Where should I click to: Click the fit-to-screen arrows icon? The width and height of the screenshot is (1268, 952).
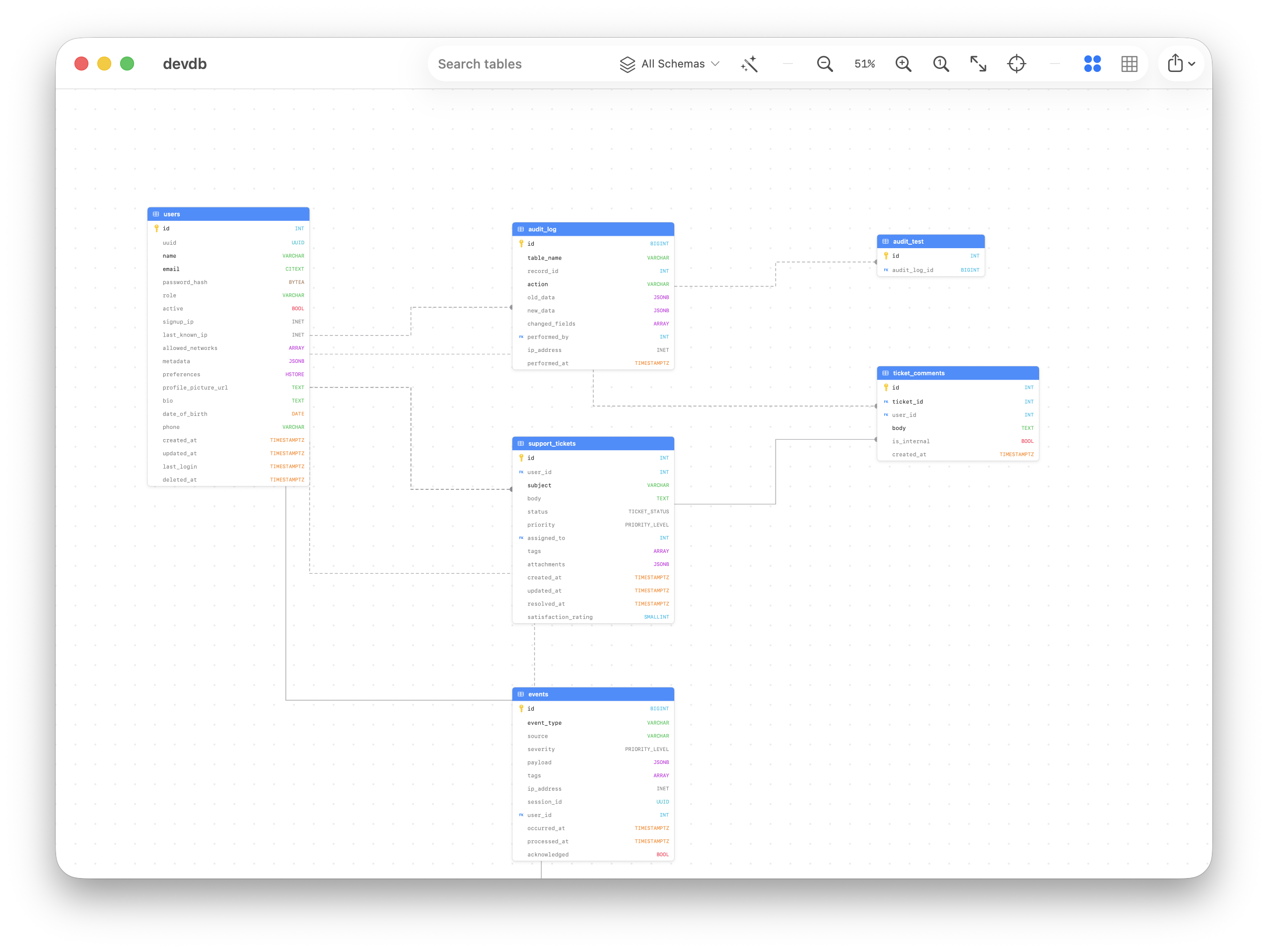[x=978, y=64]
